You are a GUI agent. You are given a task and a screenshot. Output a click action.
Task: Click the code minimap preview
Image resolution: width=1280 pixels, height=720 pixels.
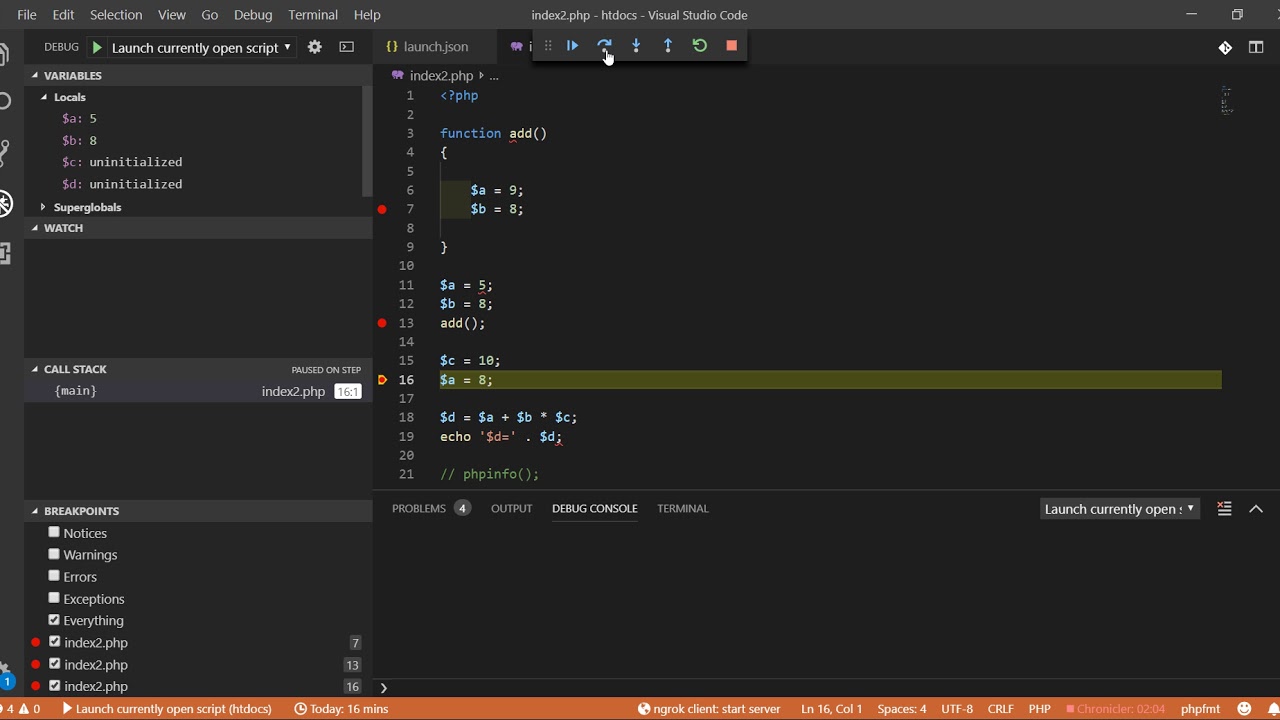(x=1227, y=100)
